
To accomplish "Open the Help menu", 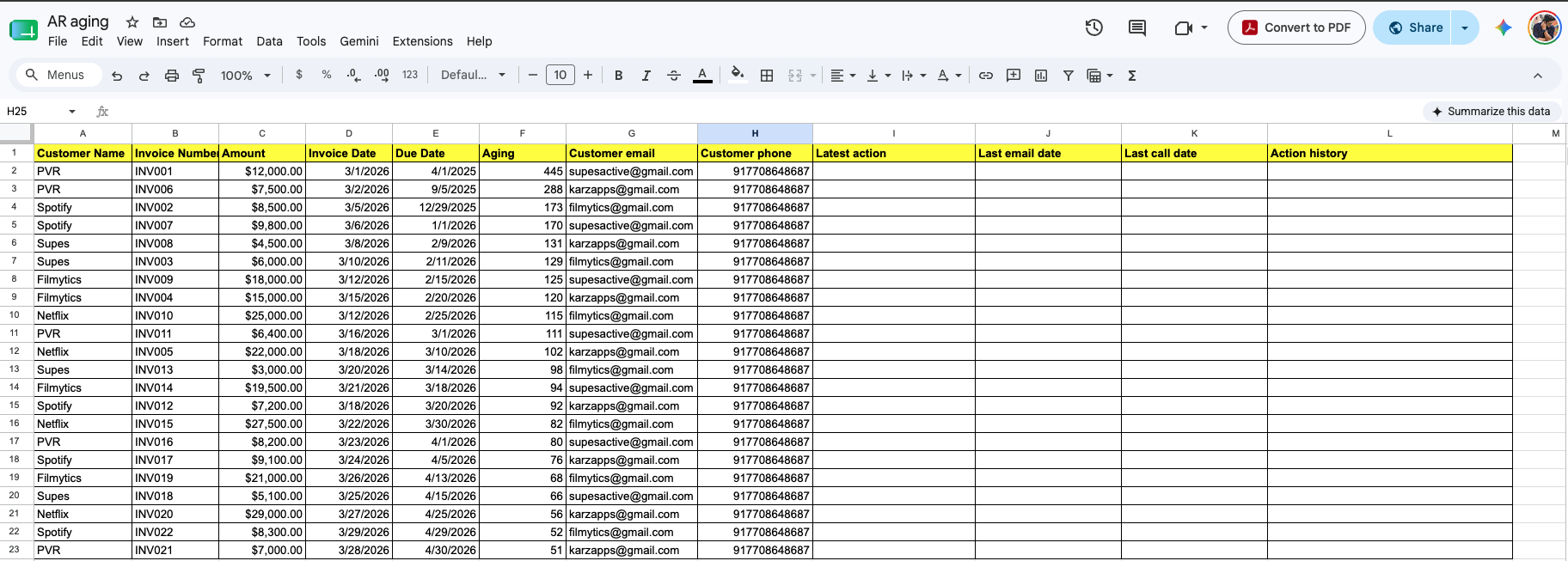I will click(480, 41).
